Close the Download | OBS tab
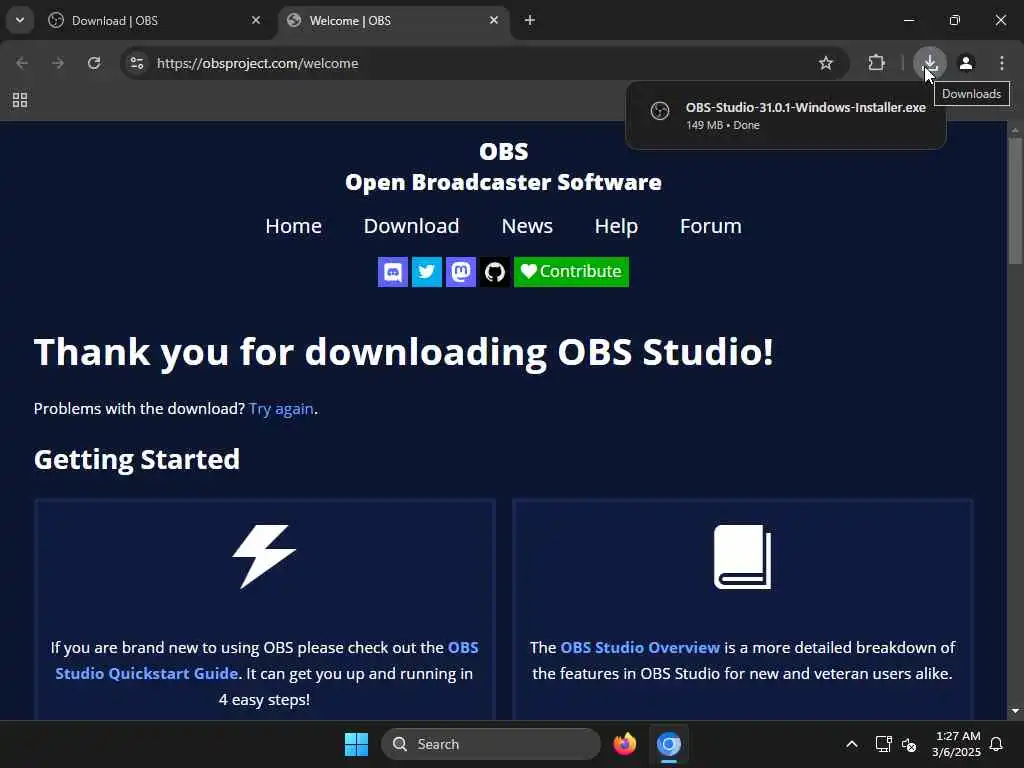Image resolution: width=1024 pixels, height=768 pixels. click(256, 20)
